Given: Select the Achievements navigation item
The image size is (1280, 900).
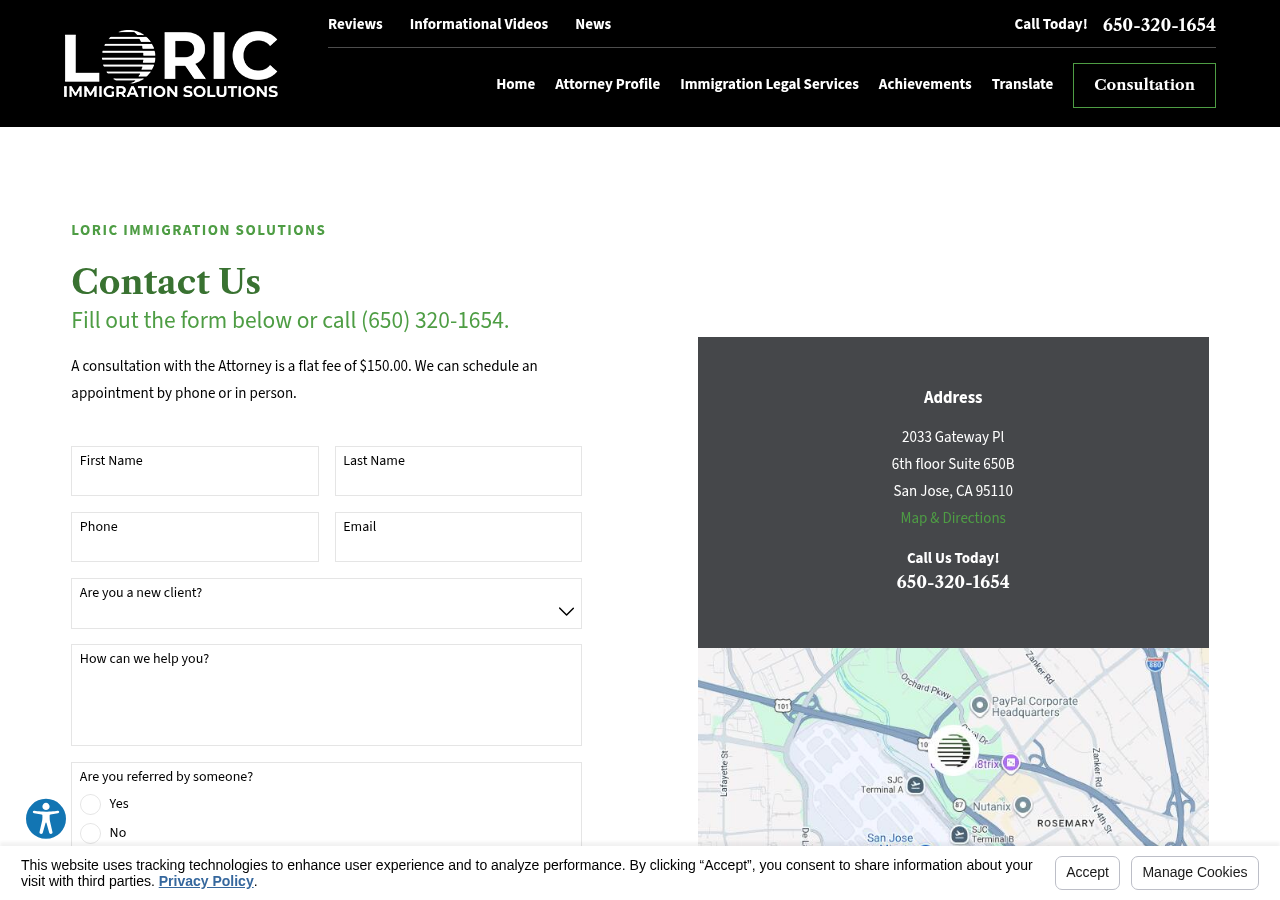Looking at the screenshot, I should pos(925,84).
